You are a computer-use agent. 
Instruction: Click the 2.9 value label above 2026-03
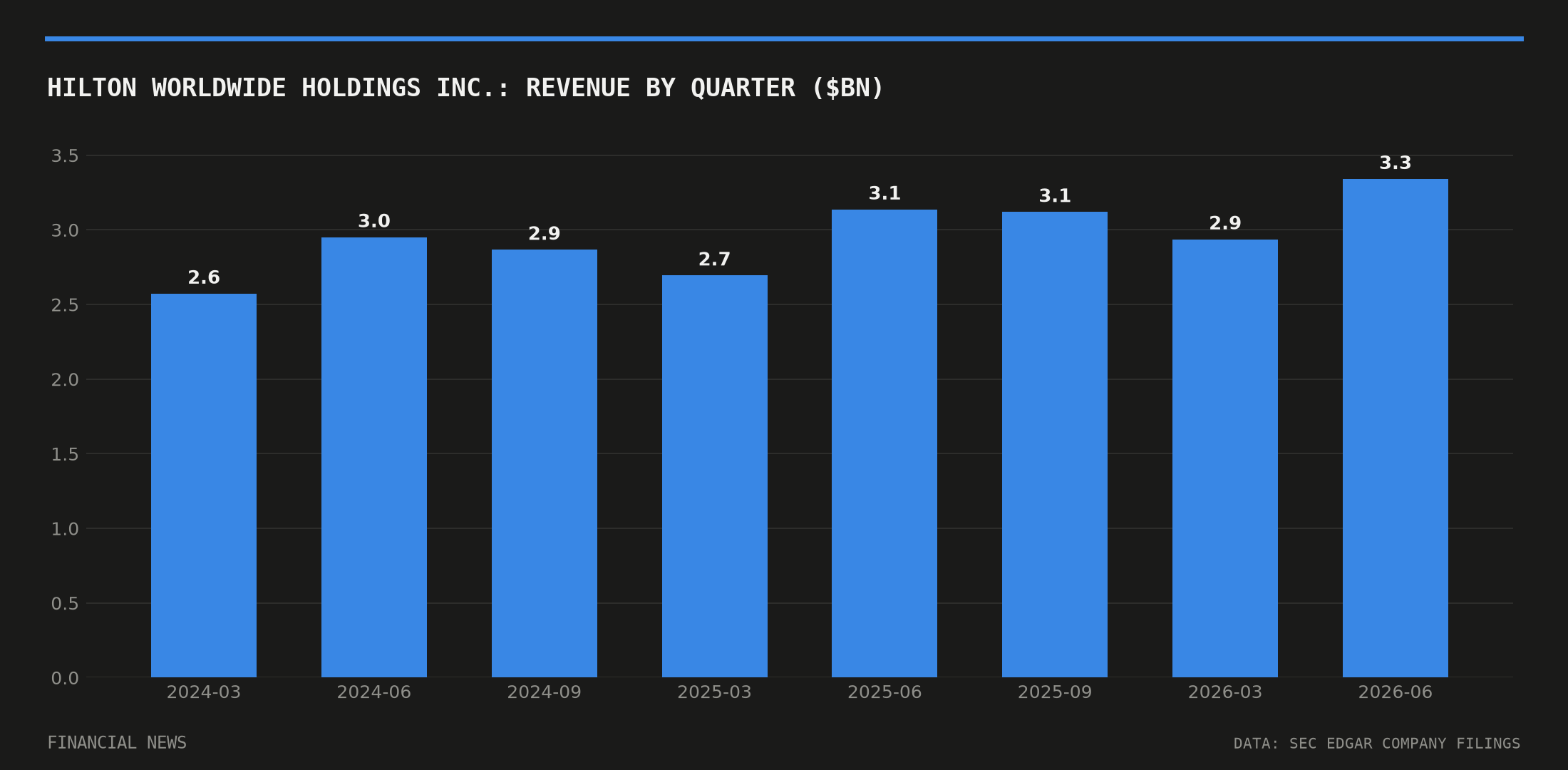[x=1225, y=224]
